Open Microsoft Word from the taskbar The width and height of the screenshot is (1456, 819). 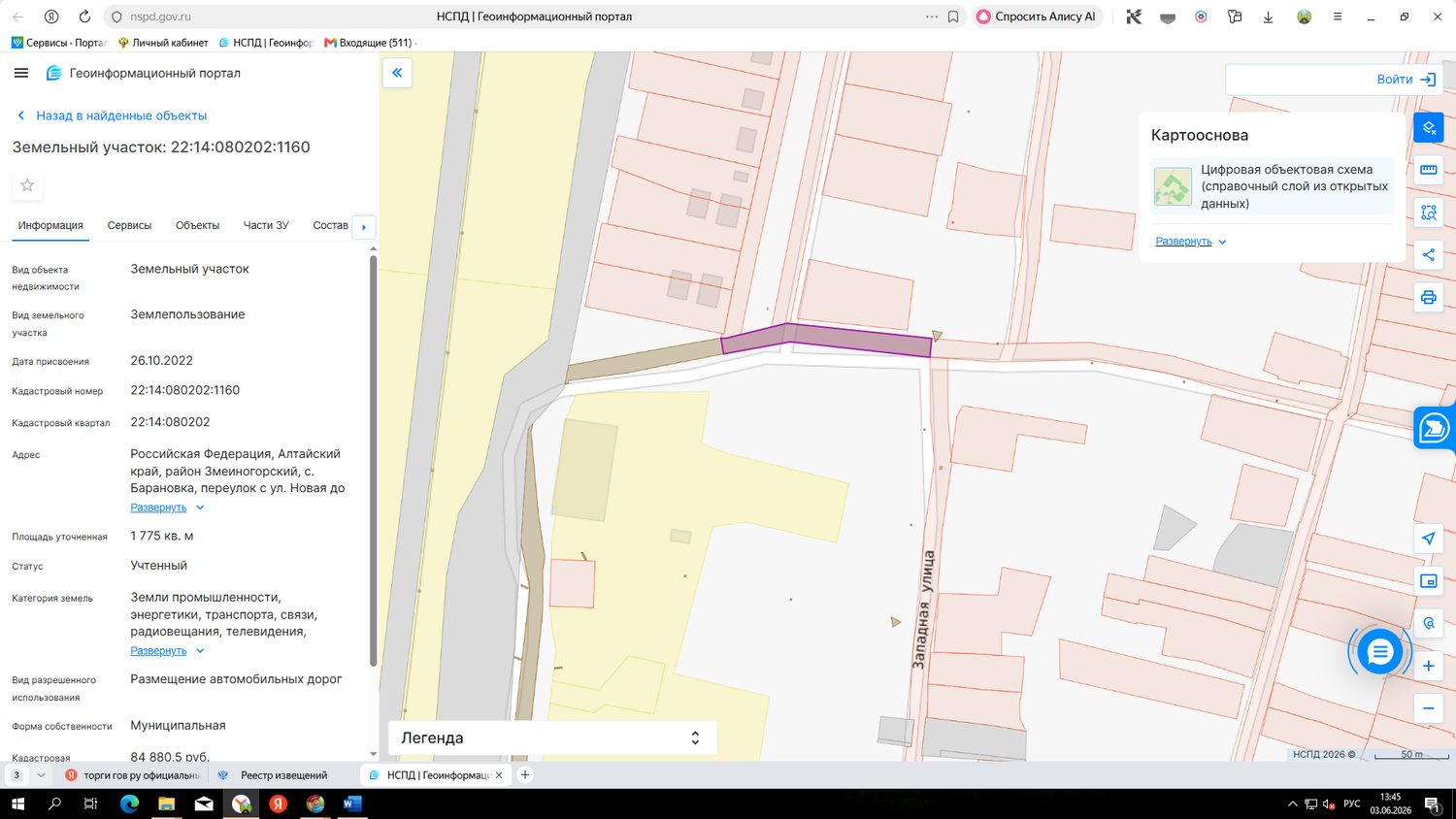click(352, 803)
